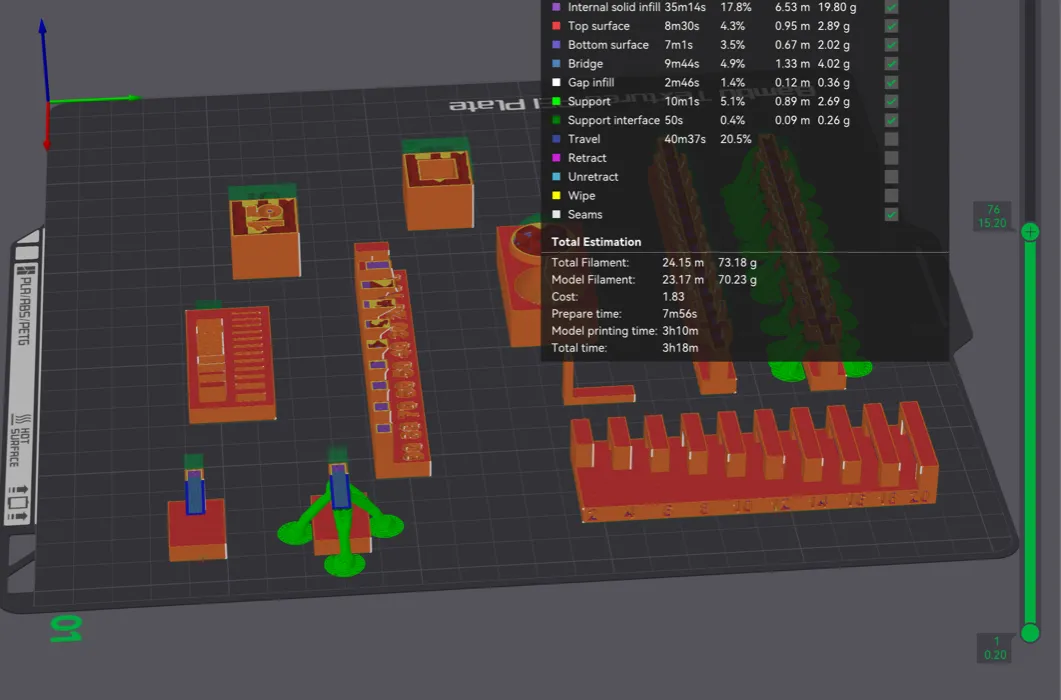Uncheck the Support row checkbox
The width and height of the screenshot is (1061, 700).
pyautogui.click(x=891, y=102)
